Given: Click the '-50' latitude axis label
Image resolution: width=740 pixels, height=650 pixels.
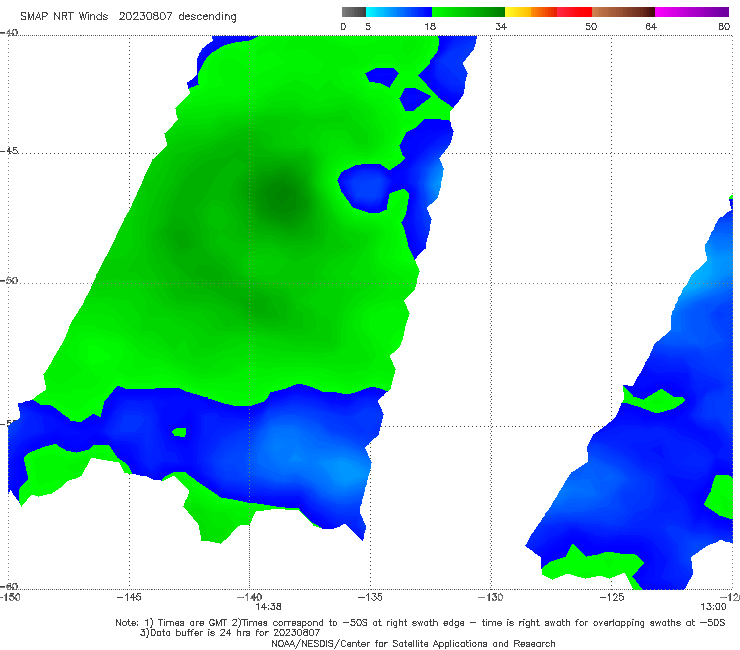Looking at the screenshot, I should (x=9, y=280).
